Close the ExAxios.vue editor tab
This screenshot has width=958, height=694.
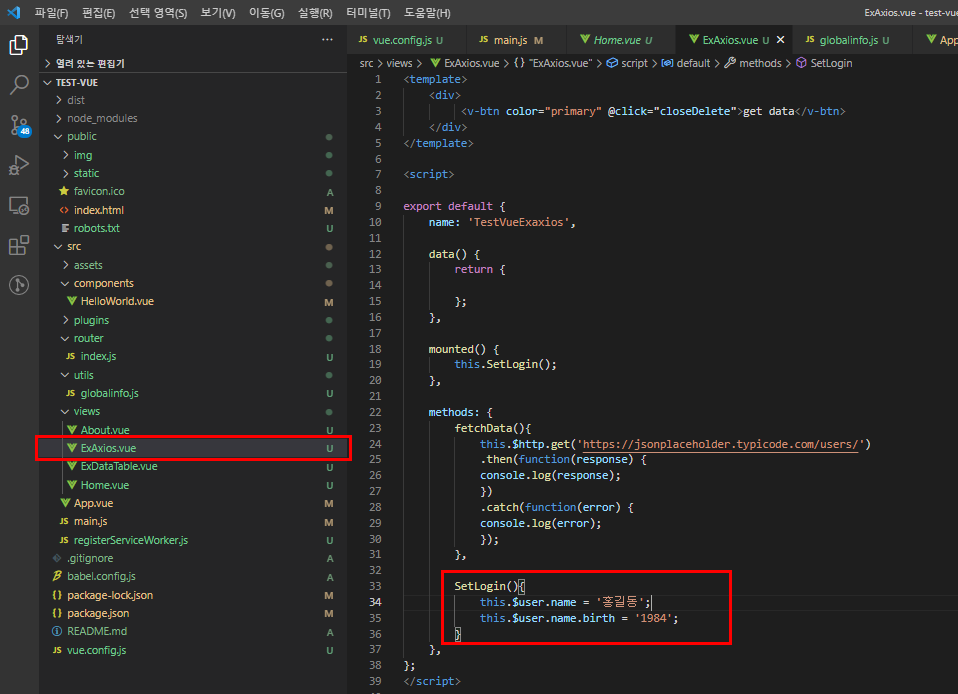780,40
